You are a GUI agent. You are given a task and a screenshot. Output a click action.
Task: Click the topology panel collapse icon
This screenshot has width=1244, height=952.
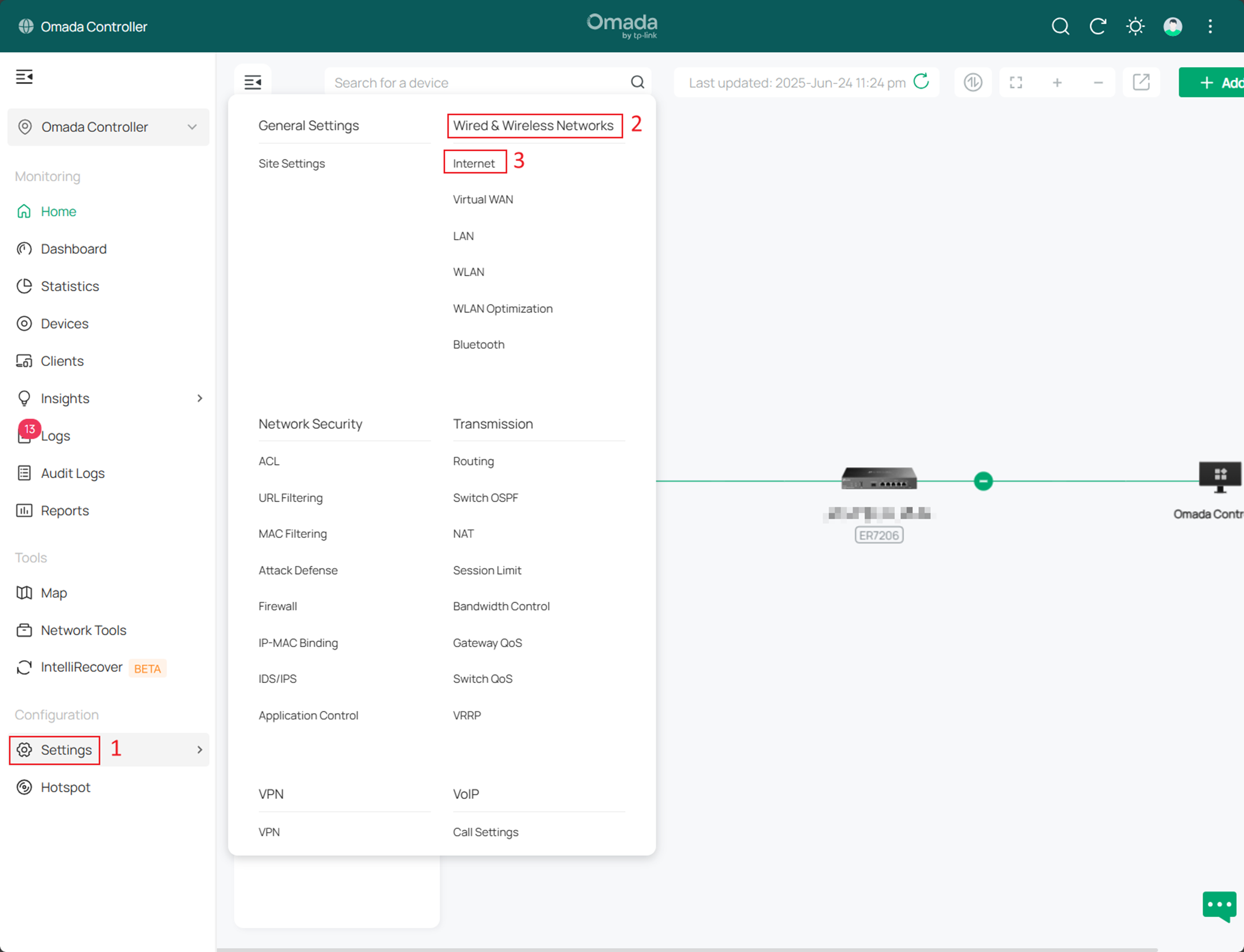pos(253,83)
